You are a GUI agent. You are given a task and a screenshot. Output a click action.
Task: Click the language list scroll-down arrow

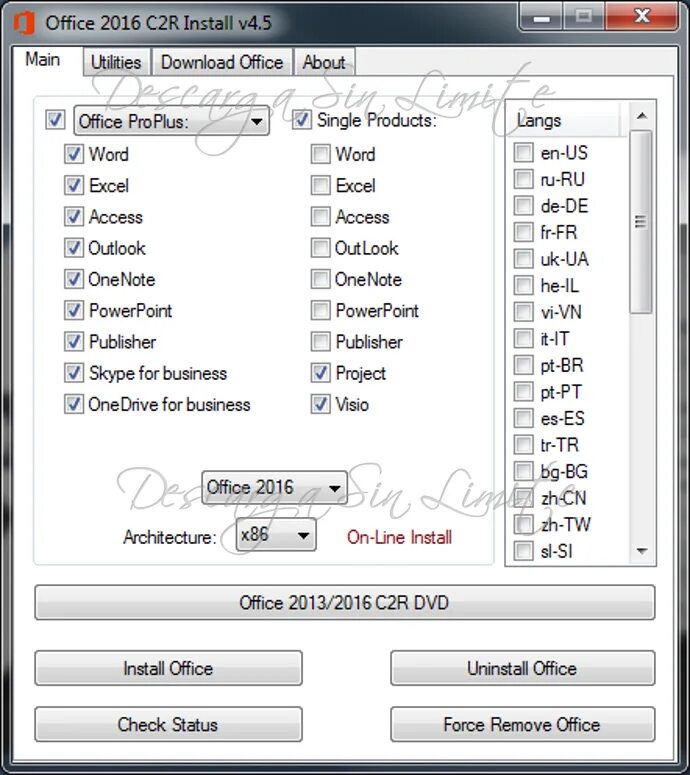[x=642, y=551]
